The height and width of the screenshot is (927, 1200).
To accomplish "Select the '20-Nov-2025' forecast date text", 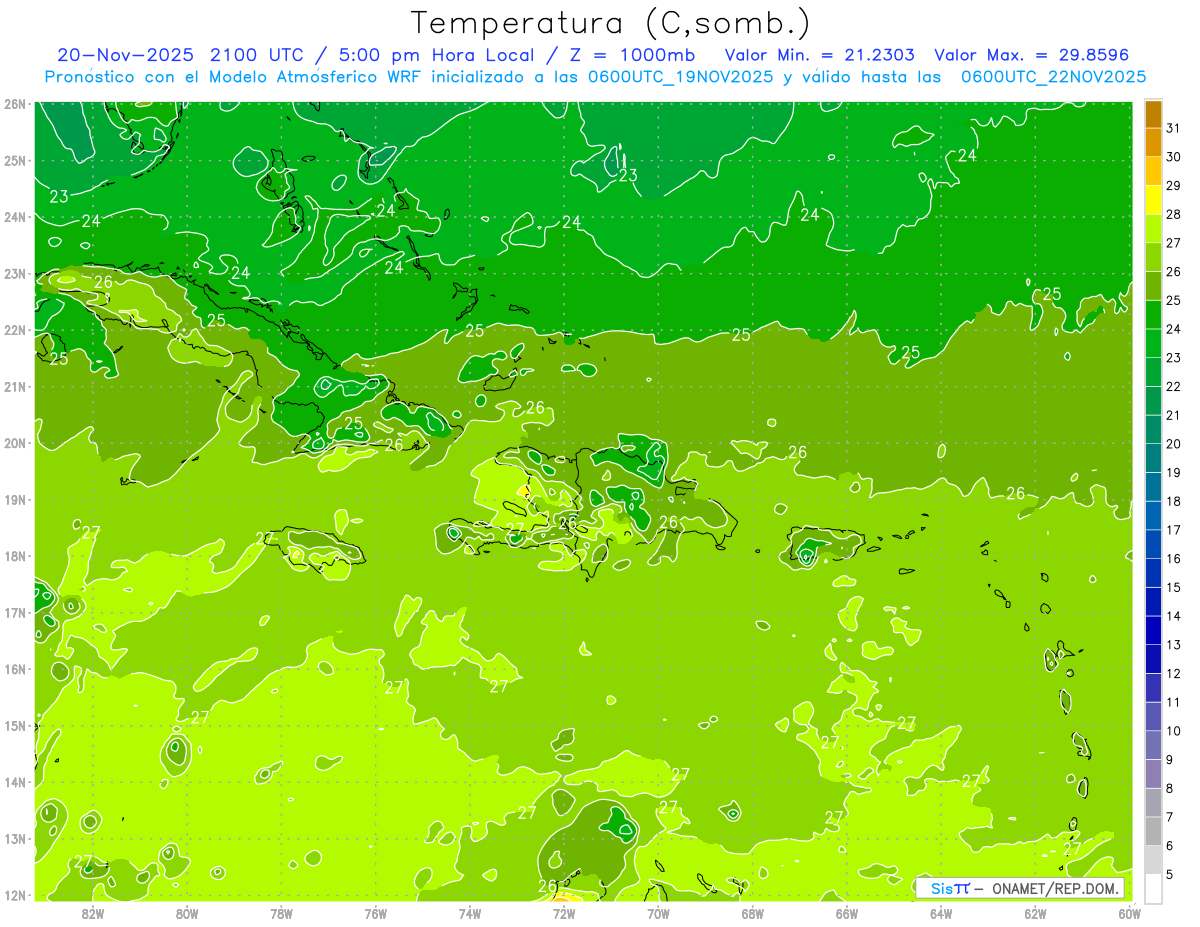I will [x=123, y=54].
